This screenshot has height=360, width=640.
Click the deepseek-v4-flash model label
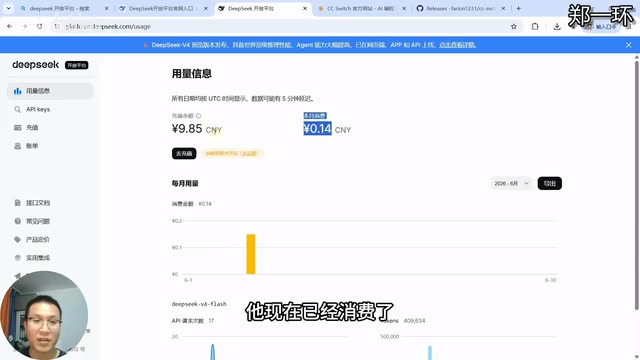[199, 304]
